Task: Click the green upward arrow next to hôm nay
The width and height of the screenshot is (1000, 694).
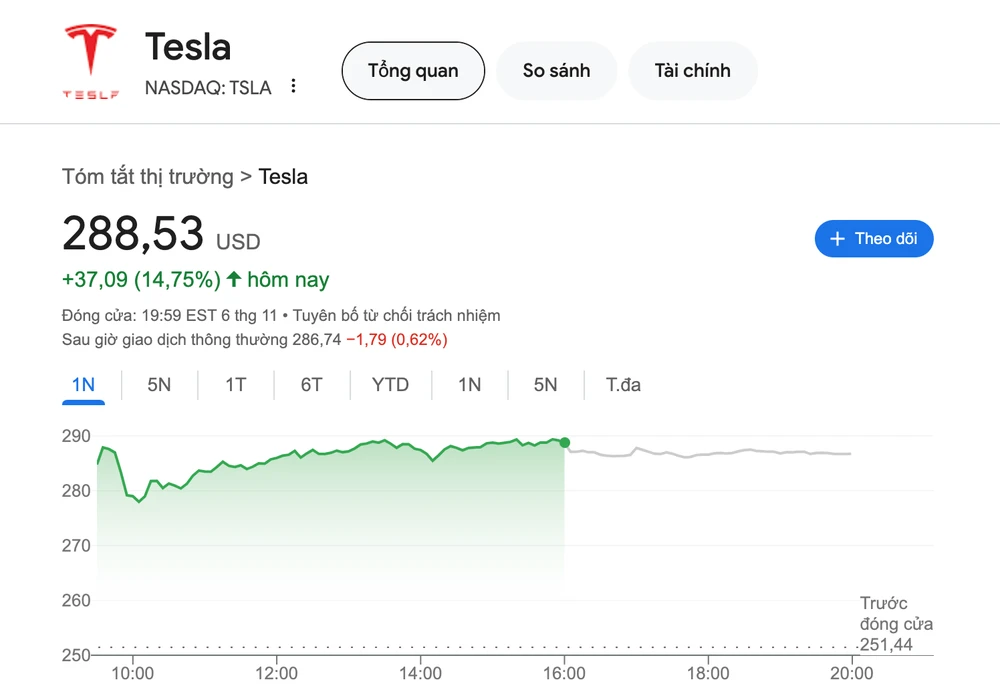Action: coord(233,279)
